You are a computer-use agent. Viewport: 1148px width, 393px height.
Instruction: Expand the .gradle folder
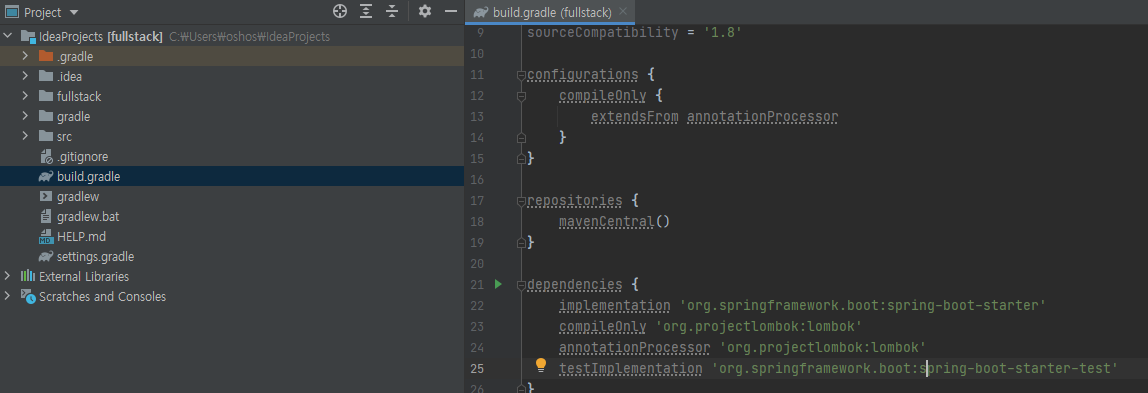(25, 56)
